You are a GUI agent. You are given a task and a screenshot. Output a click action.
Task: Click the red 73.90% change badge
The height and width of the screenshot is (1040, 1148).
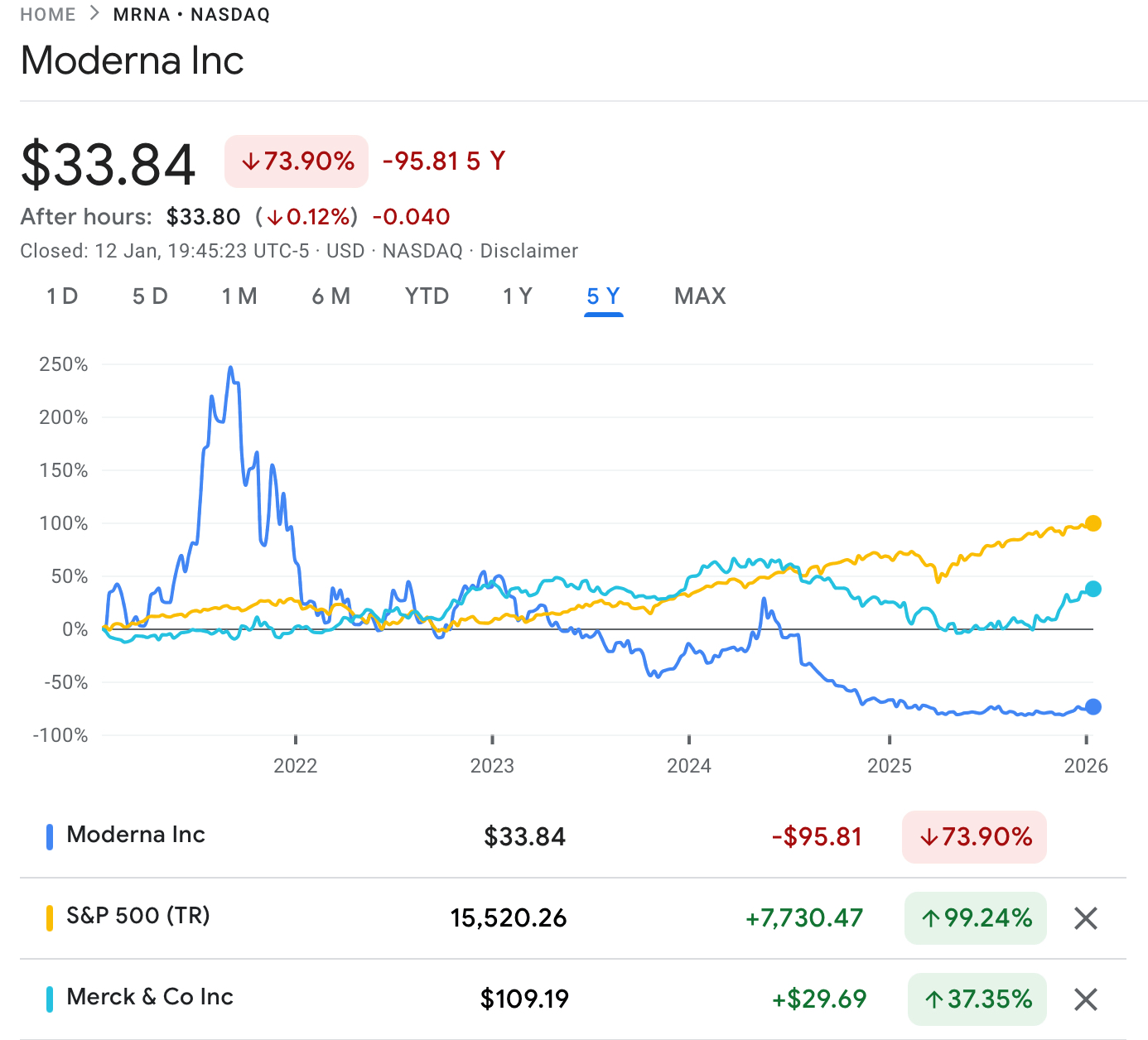[x=296, y=161]
